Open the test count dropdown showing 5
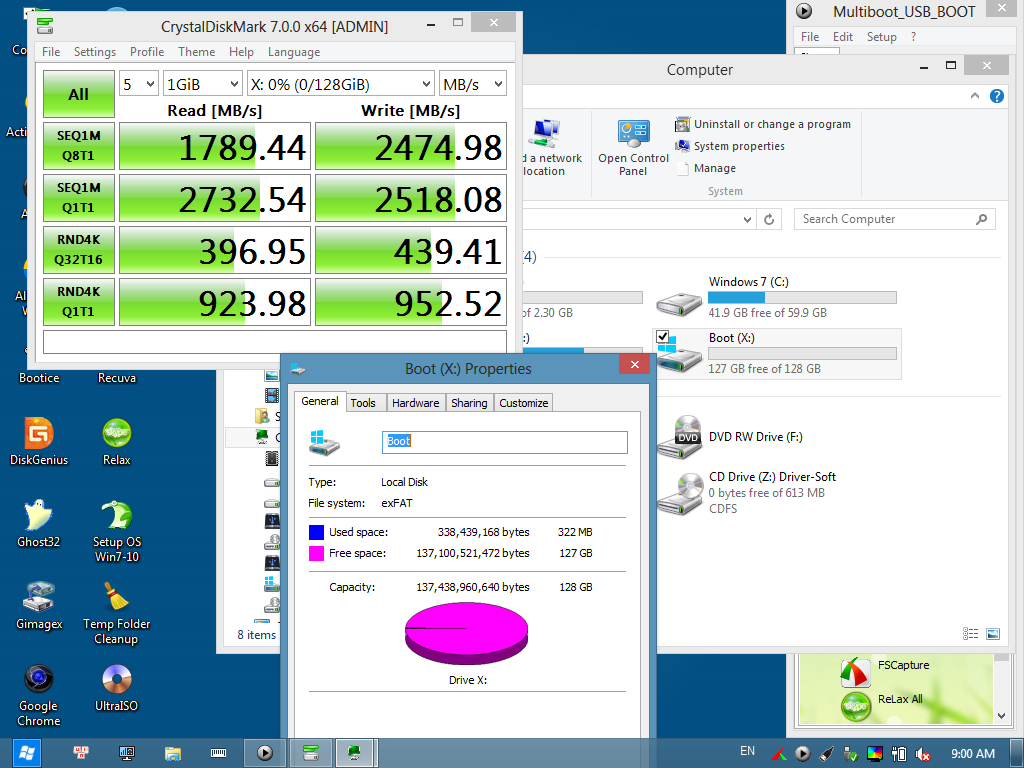 pos(138,84)
